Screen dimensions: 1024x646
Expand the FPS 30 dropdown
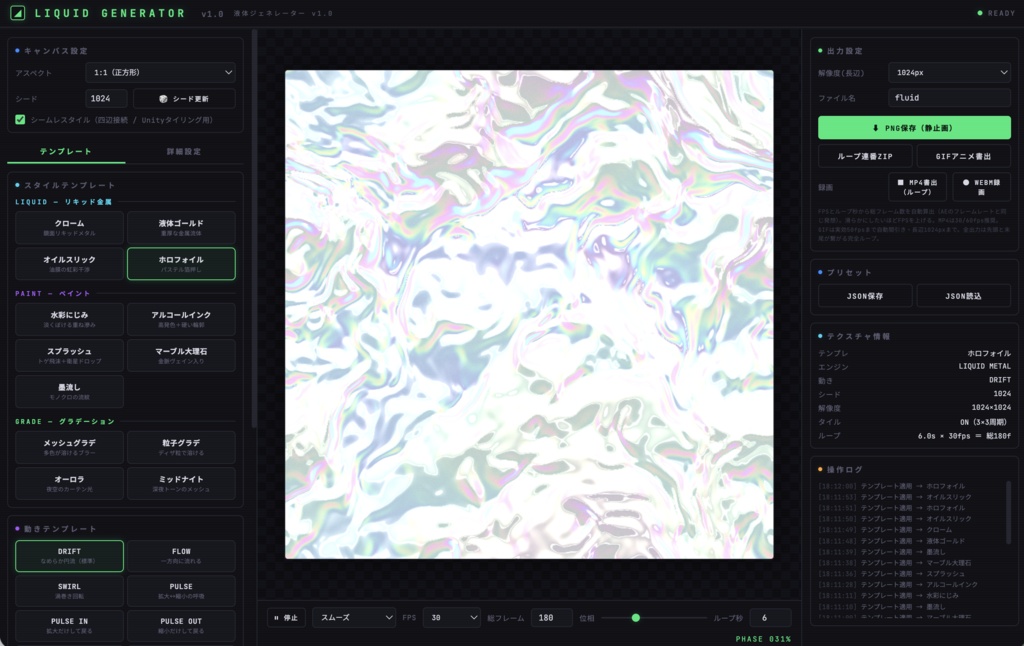tap(452, 618)
